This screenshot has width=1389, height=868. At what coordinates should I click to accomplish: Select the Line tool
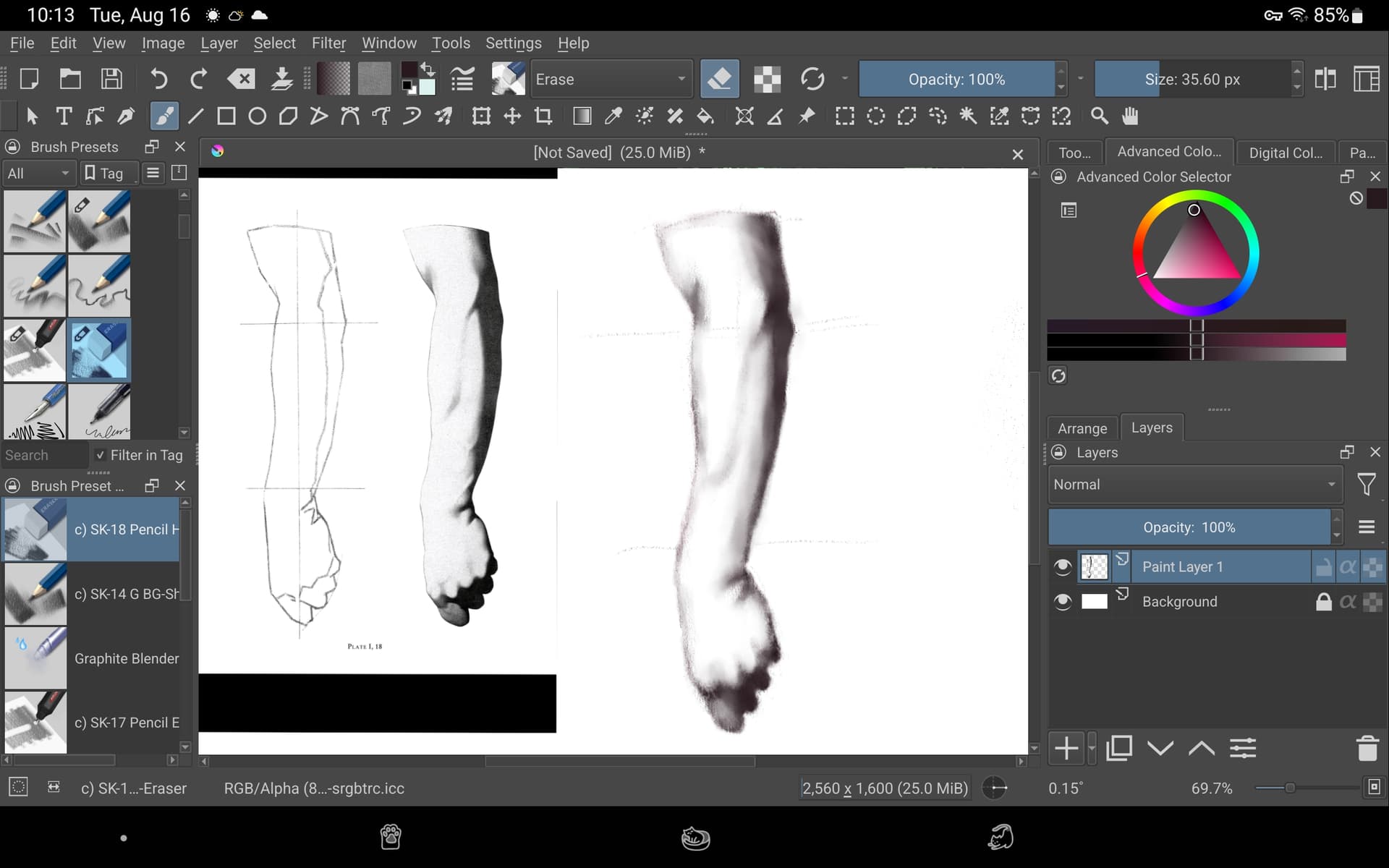195,116
